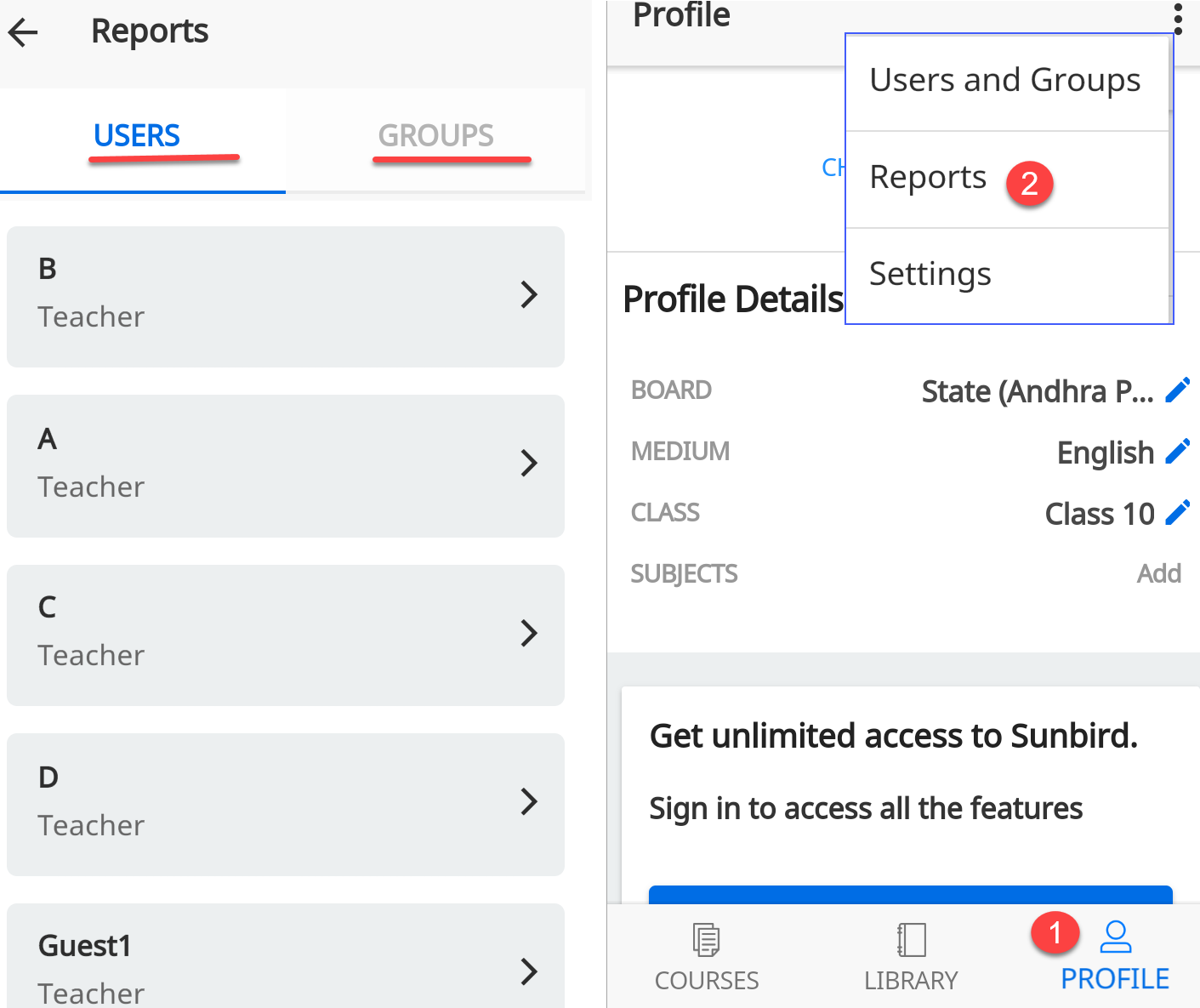The image size is (1200, 1008).
Task: Expand user D chevron arrow
Action: click(529, 801)
